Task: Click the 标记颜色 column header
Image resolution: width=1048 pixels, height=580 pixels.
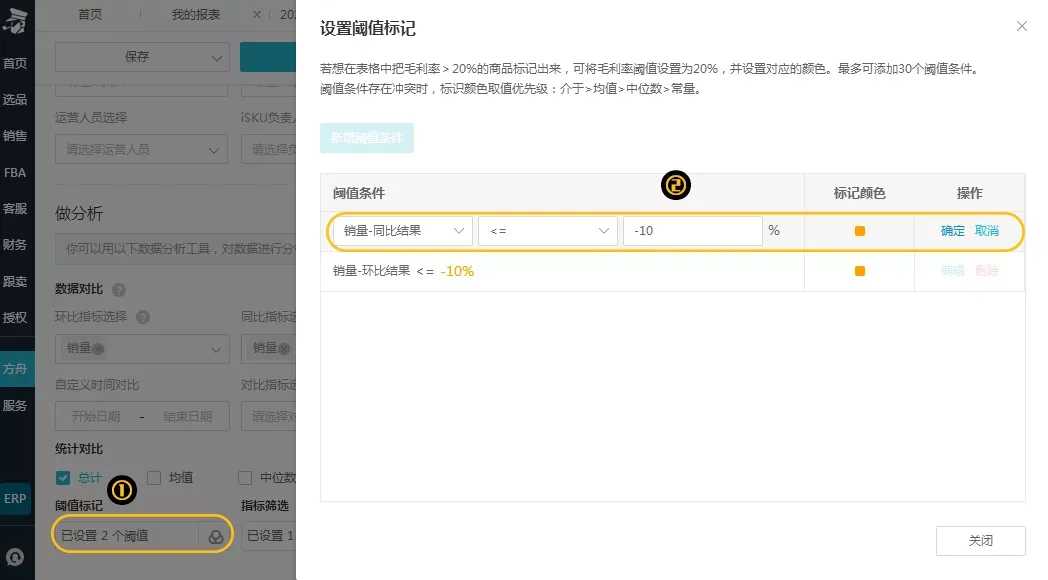Action: coord(860,193)
